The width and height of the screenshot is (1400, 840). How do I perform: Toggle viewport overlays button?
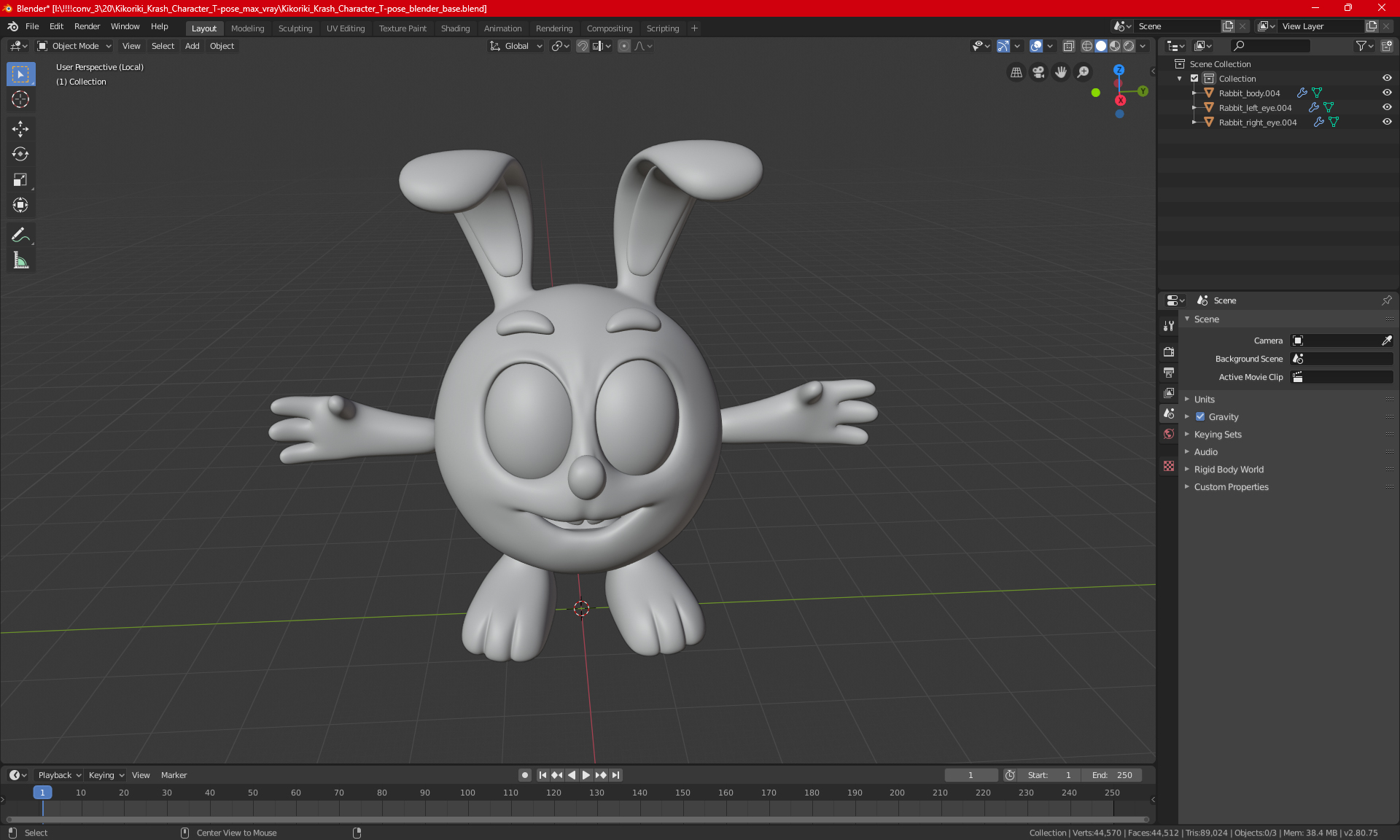1036,46
